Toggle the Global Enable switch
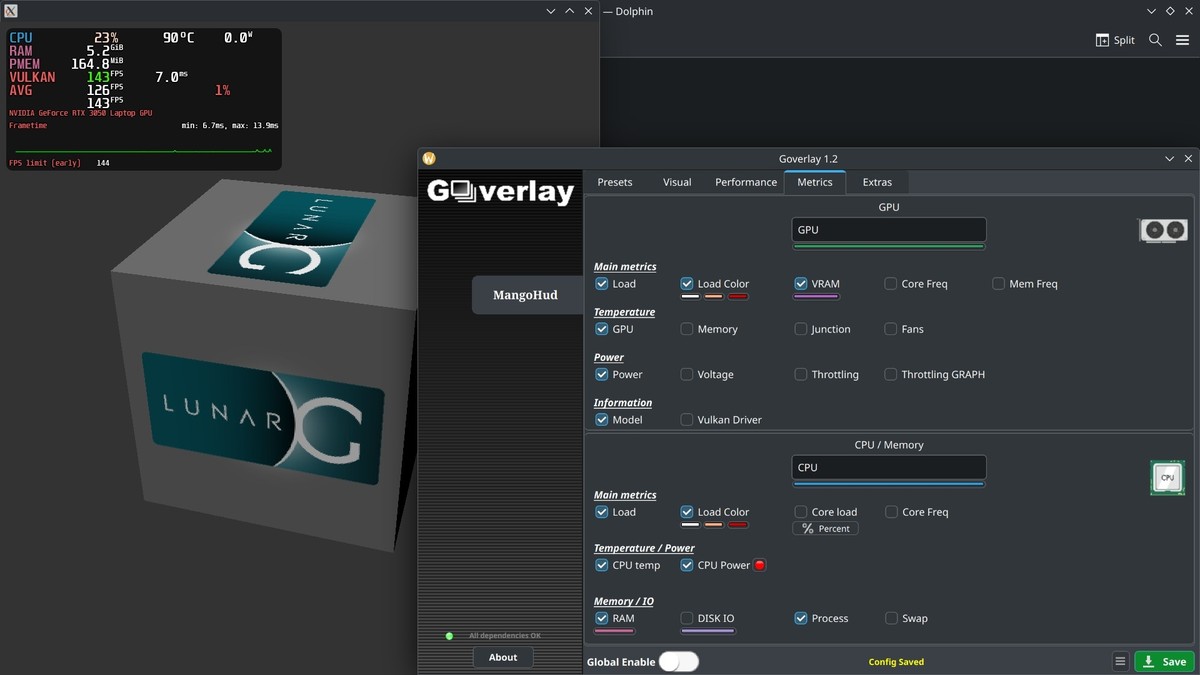Image resolution: width=1200 pixels, height=675 pixels. (x=679, y=661)
